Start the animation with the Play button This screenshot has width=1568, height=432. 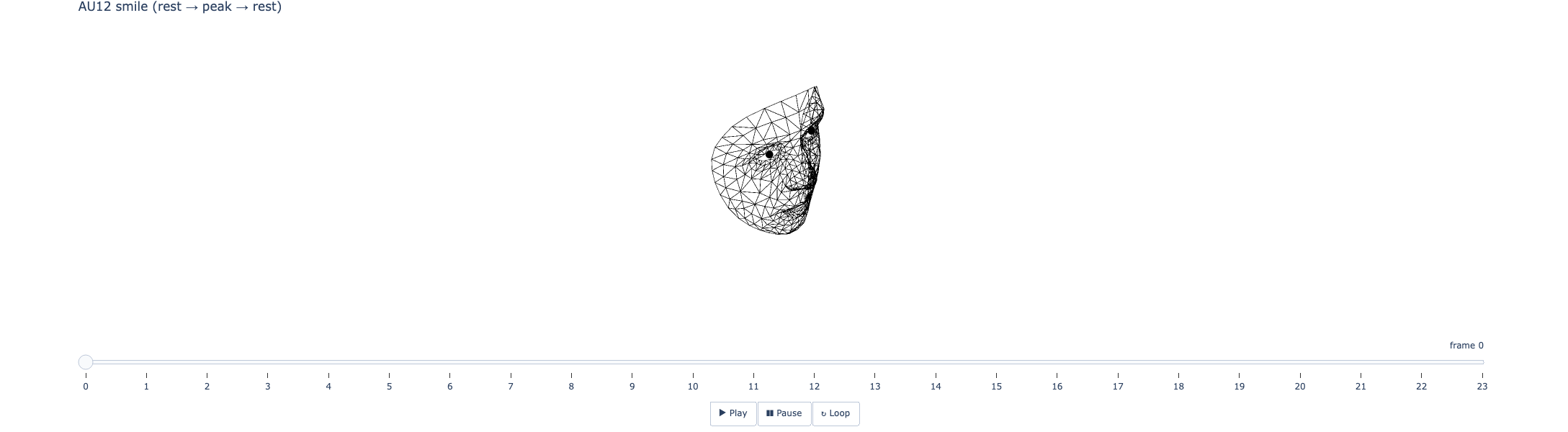[733, 413]
